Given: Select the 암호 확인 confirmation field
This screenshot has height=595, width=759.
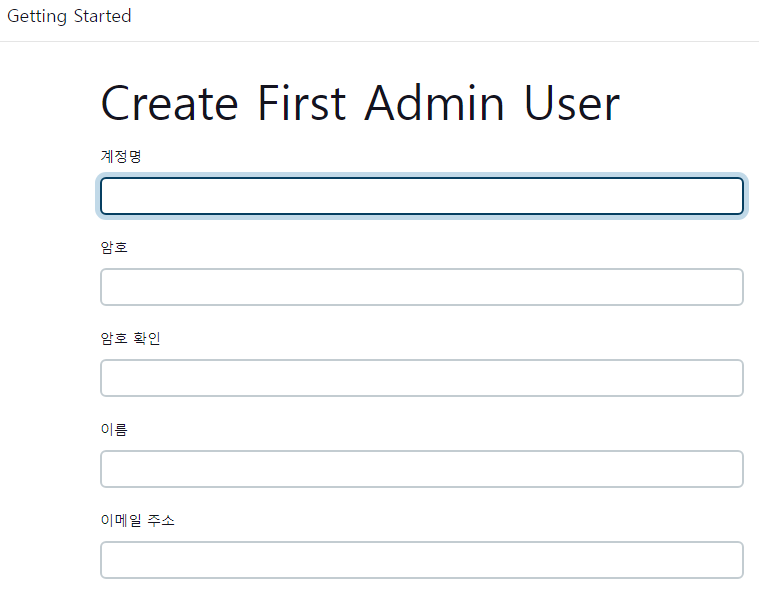Looking at the screenshot, I should click(421, 378).
